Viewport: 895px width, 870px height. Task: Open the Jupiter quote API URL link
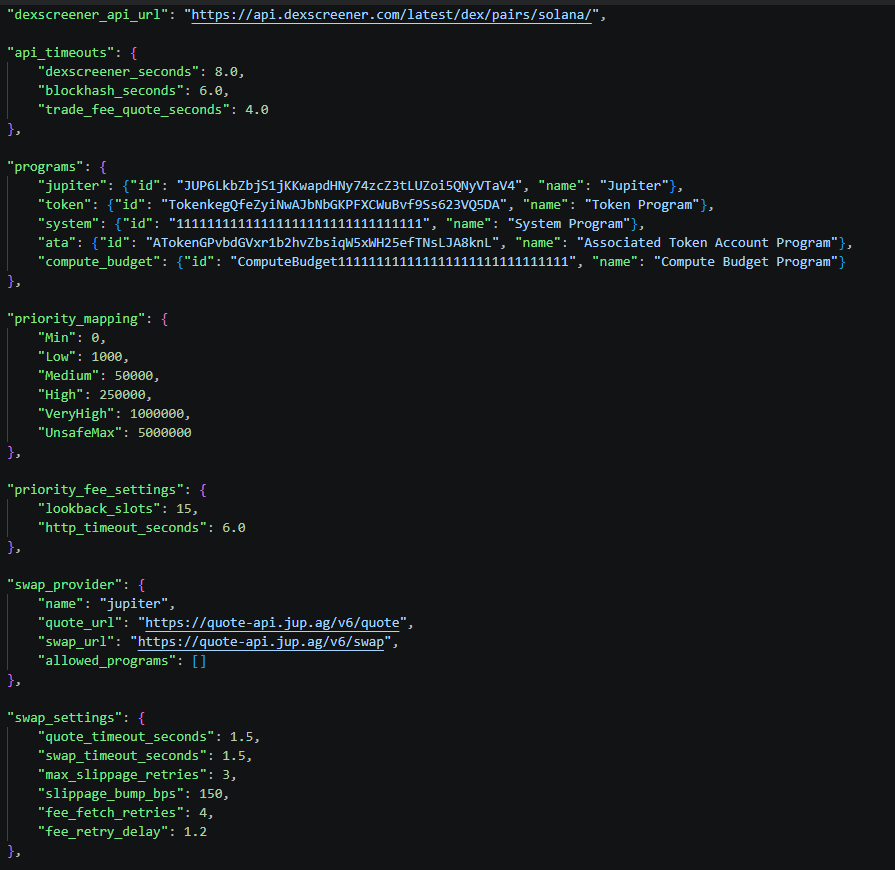tap(272, 623)
